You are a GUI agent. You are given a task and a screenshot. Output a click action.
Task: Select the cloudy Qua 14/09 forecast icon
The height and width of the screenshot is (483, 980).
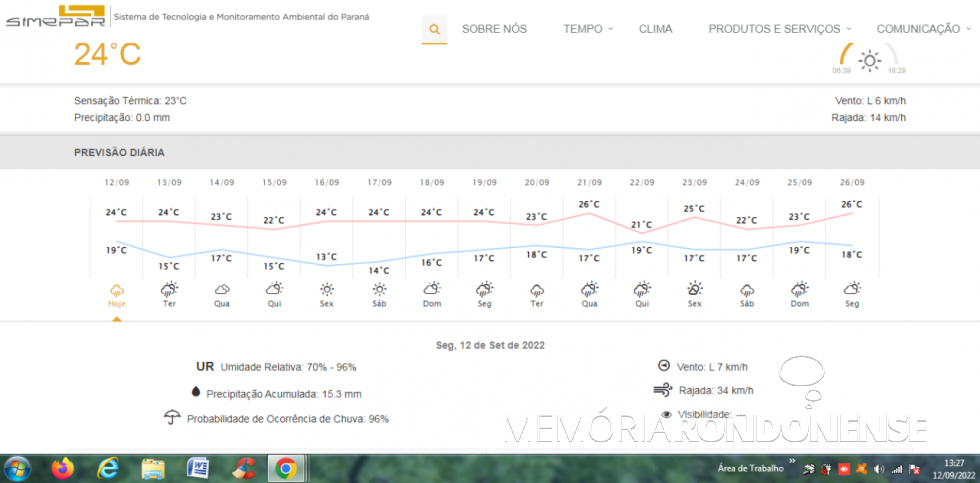pyautogui.click(x=222, y=290)
